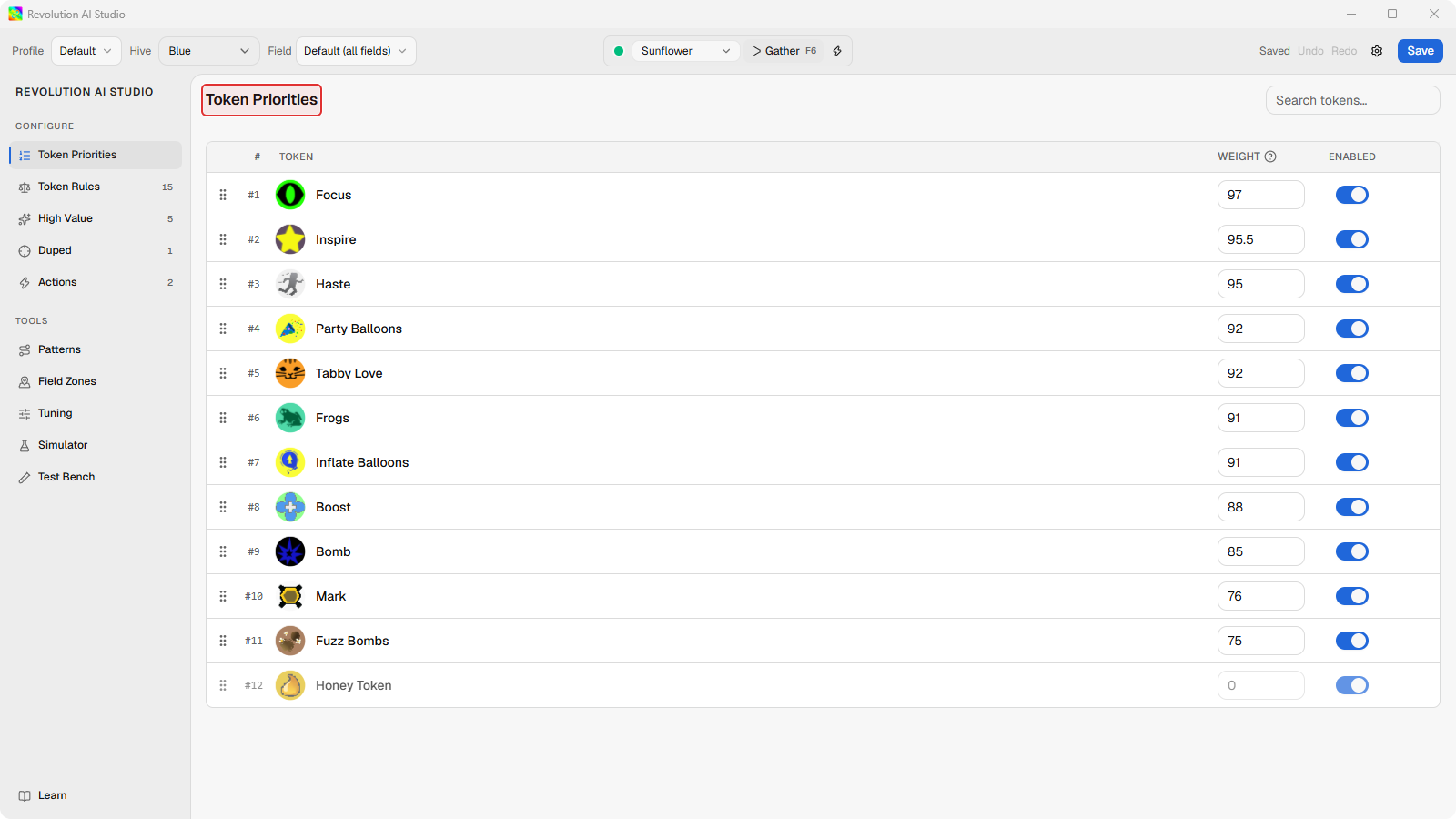The height and width of the screenshot is (819, 1456).
Task: Click the Boost token icon
Action: [x=290, y=507]
